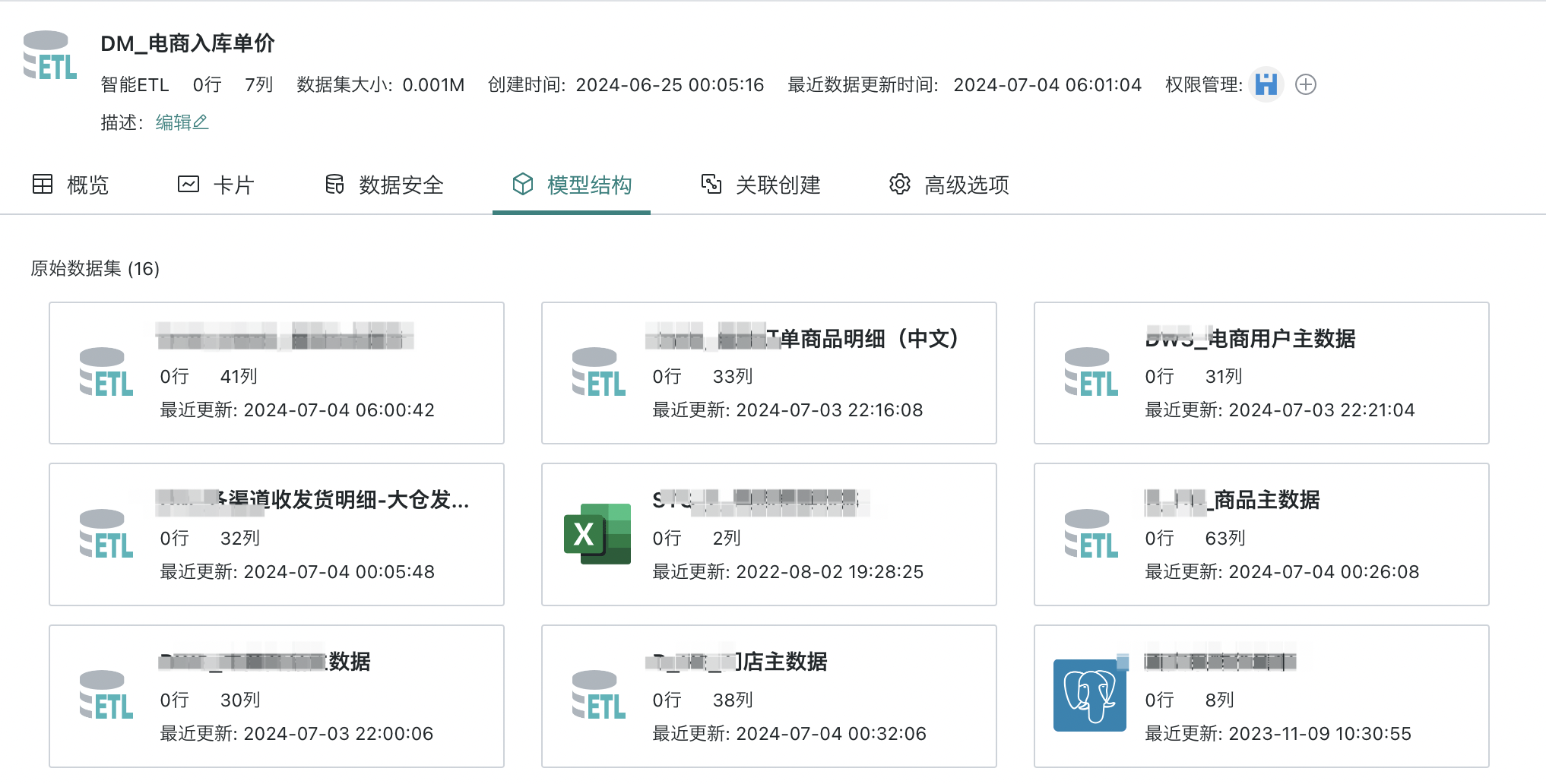The width and height of the screenshot is (1546, 784).
Task: Open the 渠道收发货明细-大仓发 dataset card
Action: coord(312,500)
